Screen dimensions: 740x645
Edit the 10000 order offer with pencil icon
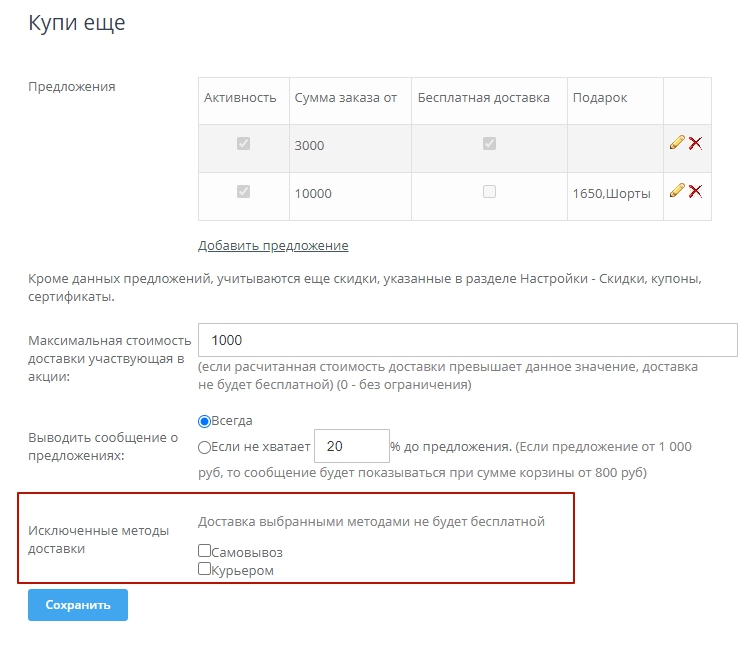pos(677,191)
